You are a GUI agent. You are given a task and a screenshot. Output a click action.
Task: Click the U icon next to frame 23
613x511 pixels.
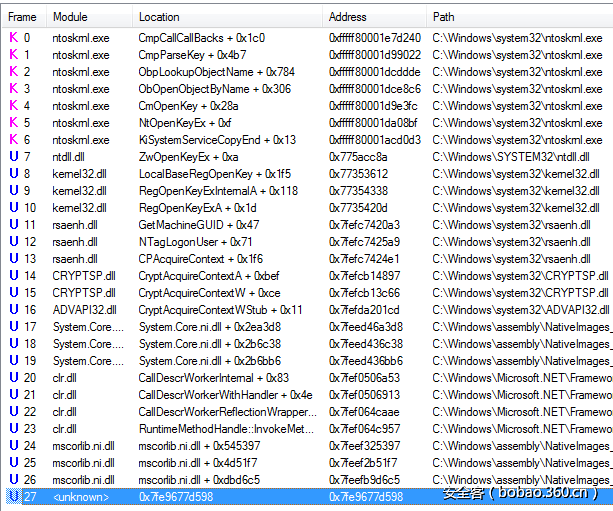tap(14, 429)
